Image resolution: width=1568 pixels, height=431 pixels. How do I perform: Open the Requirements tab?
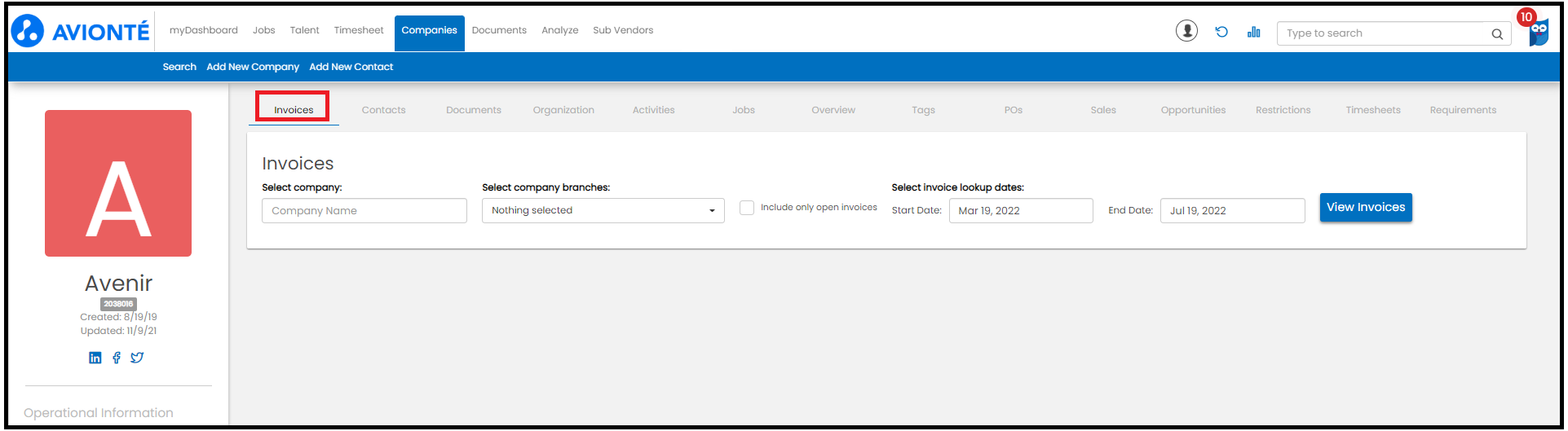[1464, 110]
